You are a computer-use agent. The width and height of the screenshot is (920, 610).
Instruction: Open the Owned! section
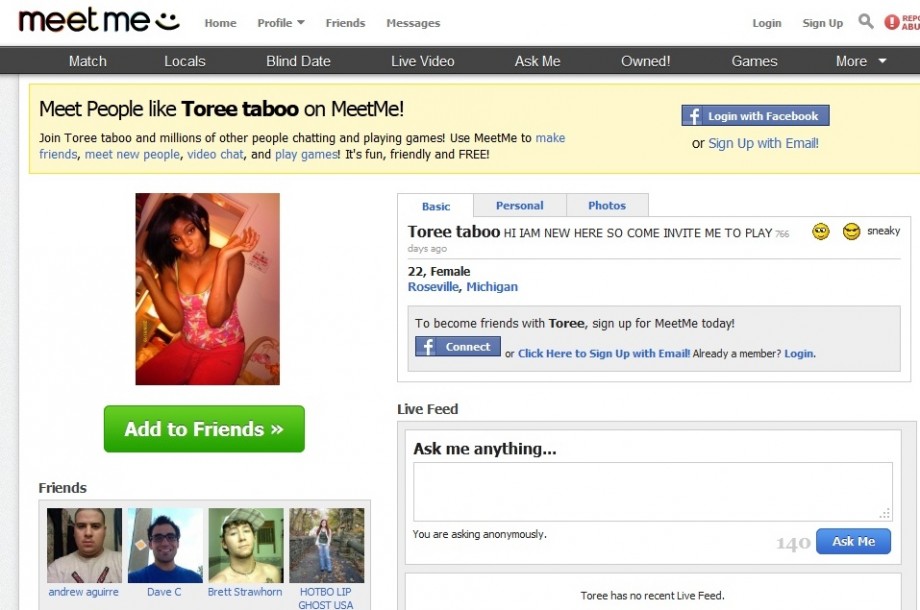click(x=645, y=61)
